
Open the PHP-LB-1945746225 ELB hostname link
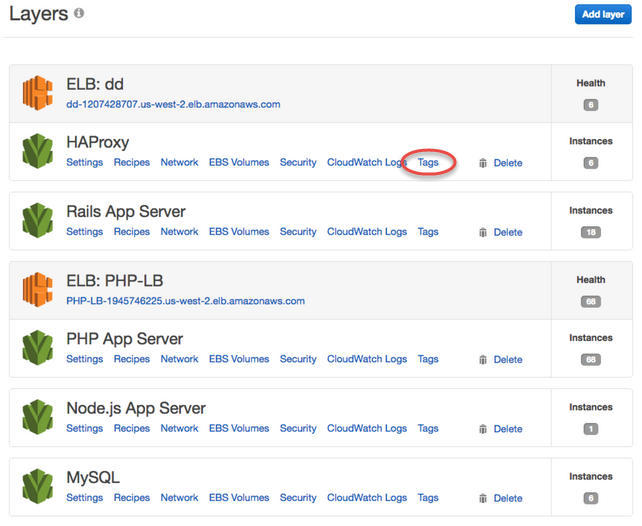click(x=185, y=301)
